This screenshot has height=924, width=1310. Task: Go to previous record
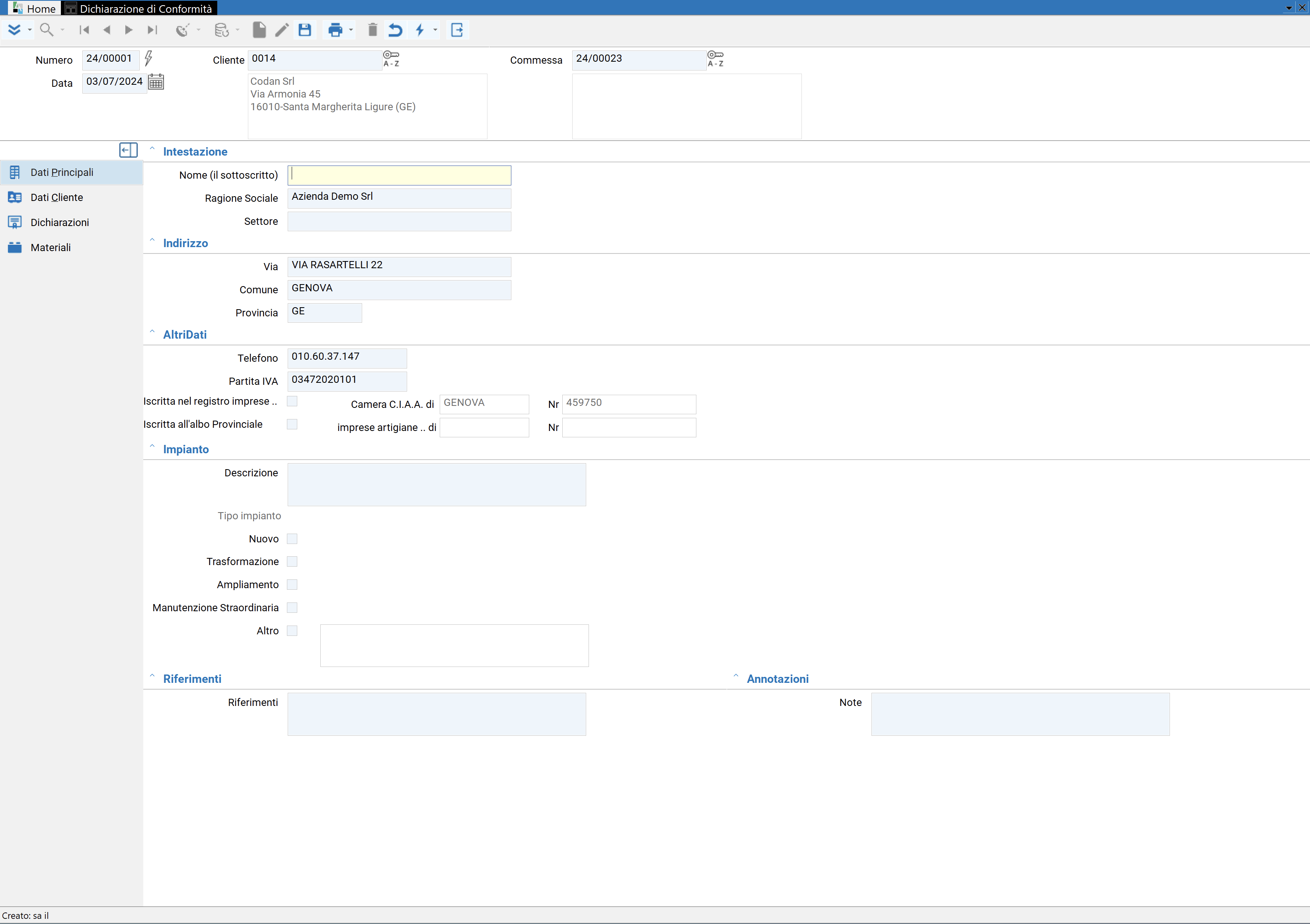107,30
